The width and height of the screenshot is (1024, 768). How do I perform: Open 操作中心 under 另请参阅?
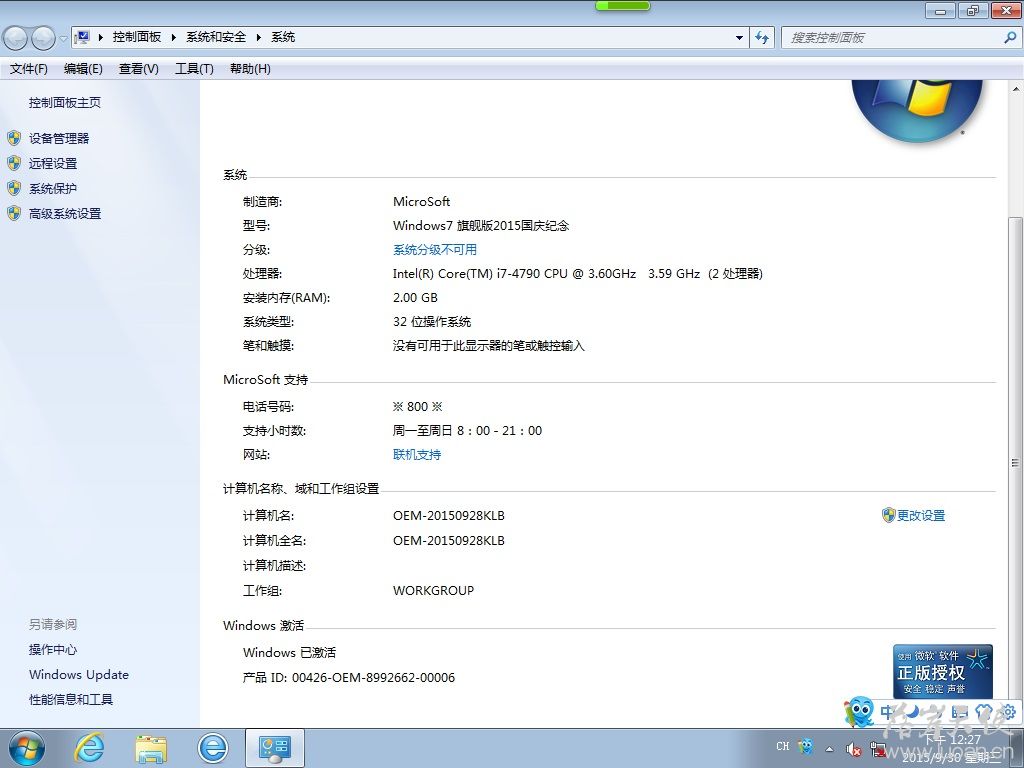click(53, 650)
